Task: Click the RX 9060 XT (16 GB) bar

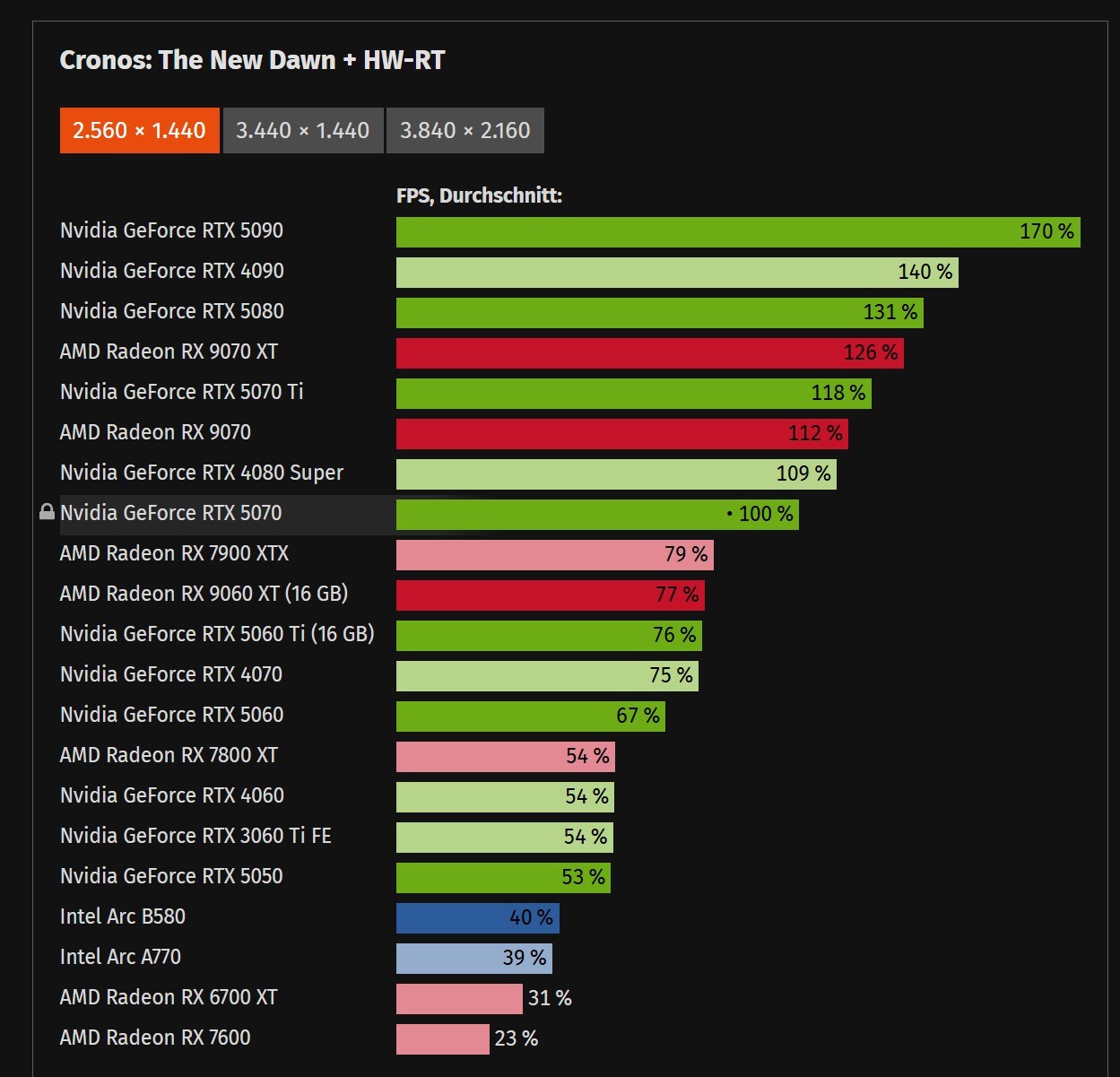Action: tap(550, 595)
